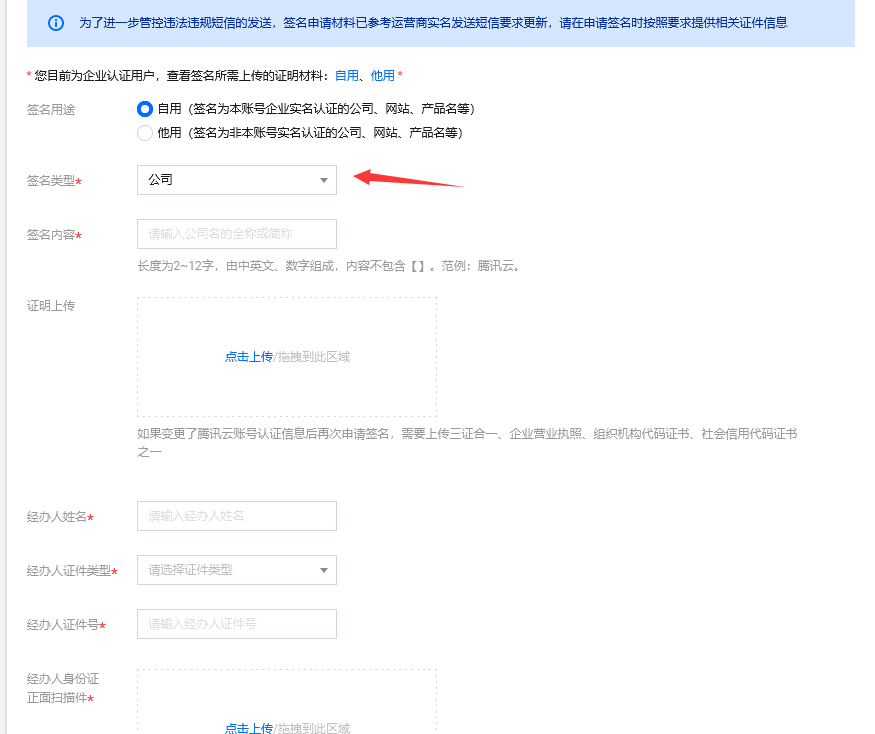Open the 自用 certificate materials link
The height and width of the screenshot is (734, 875).
click(x=346, y=73)
